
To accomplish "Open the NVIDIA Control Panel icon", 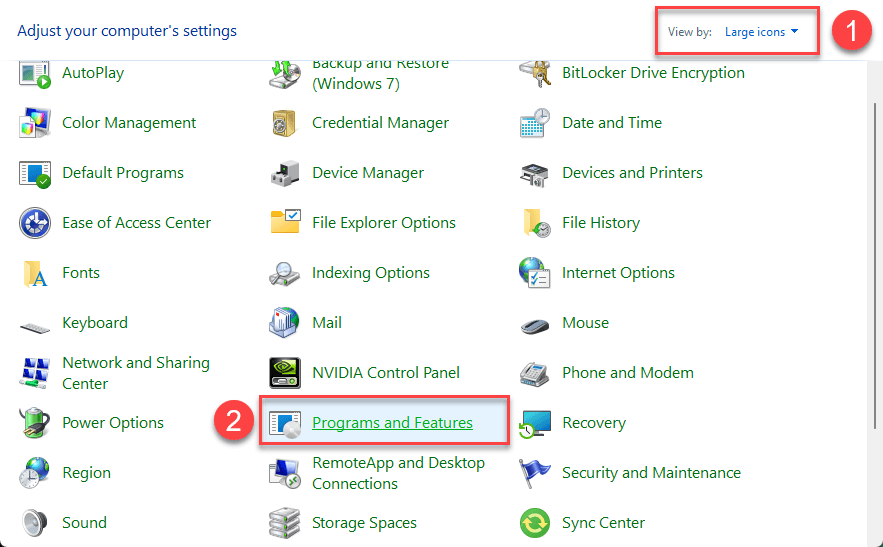I will pos(285,373).
